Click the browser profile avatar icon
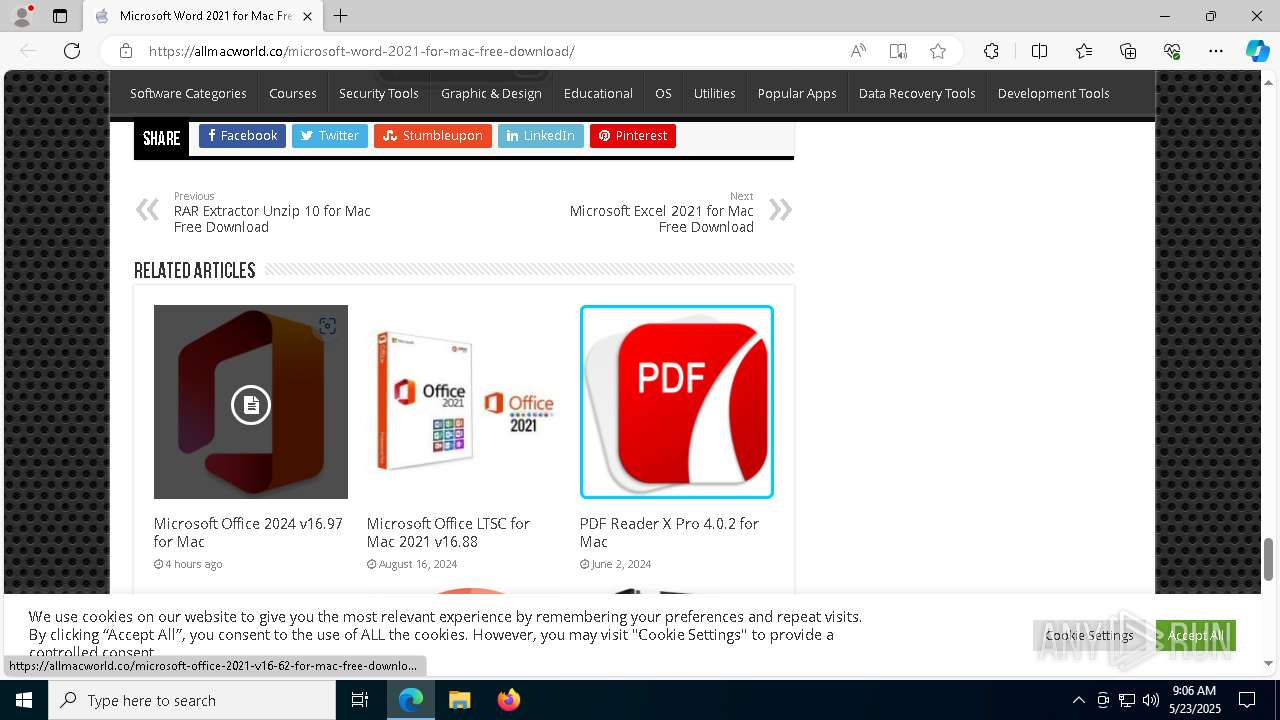This screenshot has height=720, width=1280. click(x=22, y=16)
